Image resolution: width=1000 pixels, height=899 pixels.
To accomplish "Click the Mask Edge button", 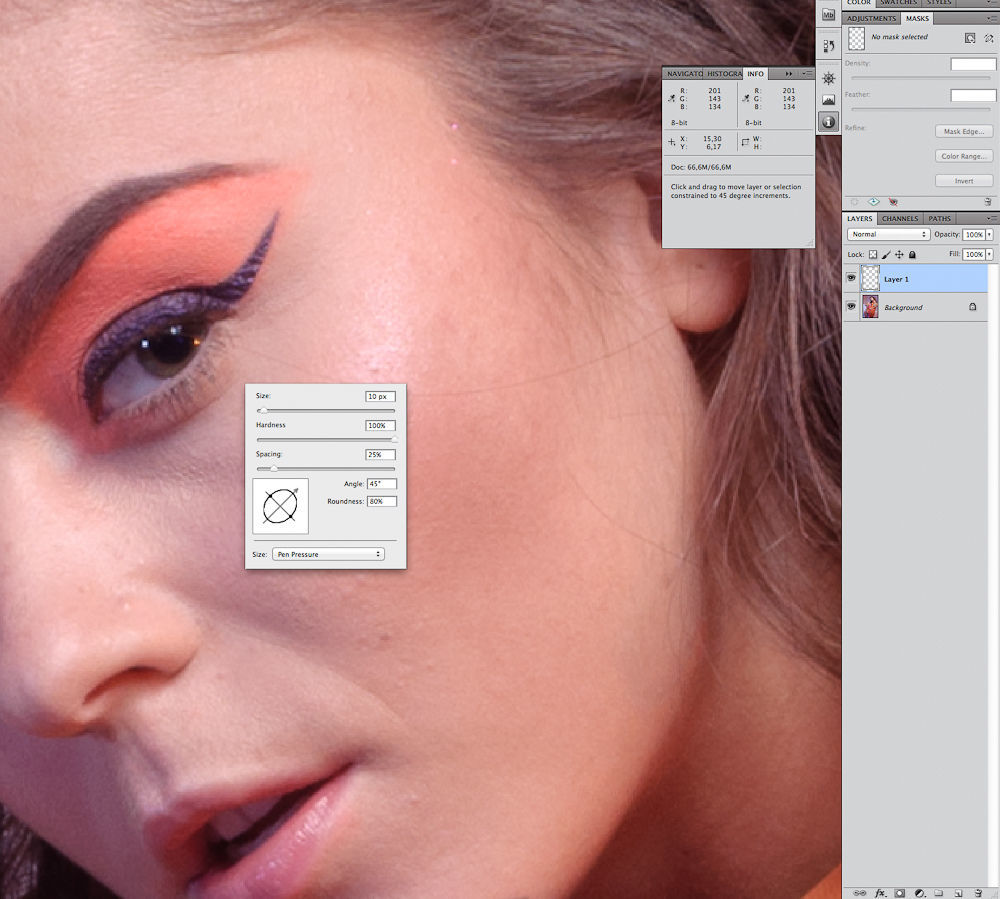I will point(964,131).
